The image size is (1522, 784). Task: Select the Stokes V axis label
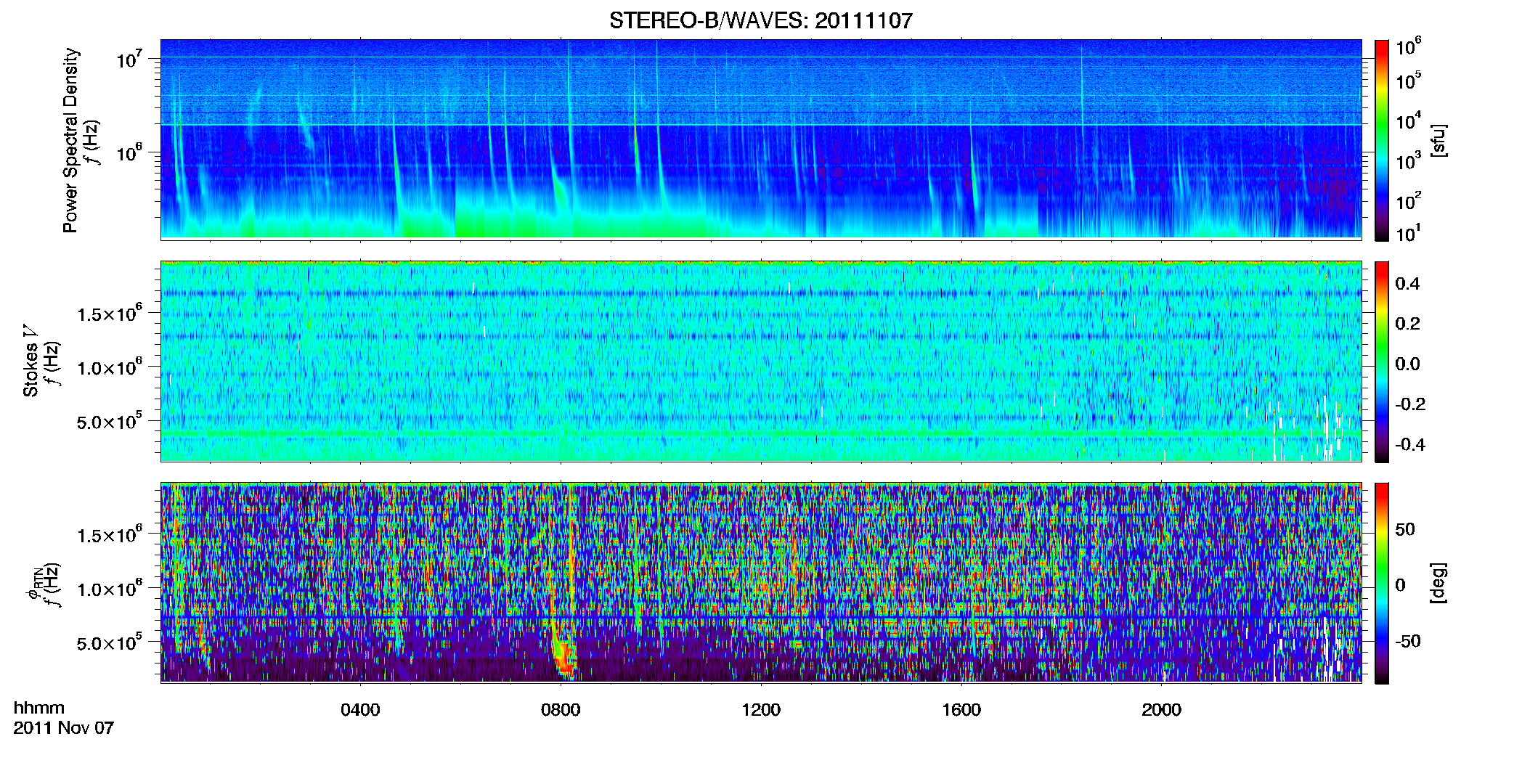coord(30,360)
